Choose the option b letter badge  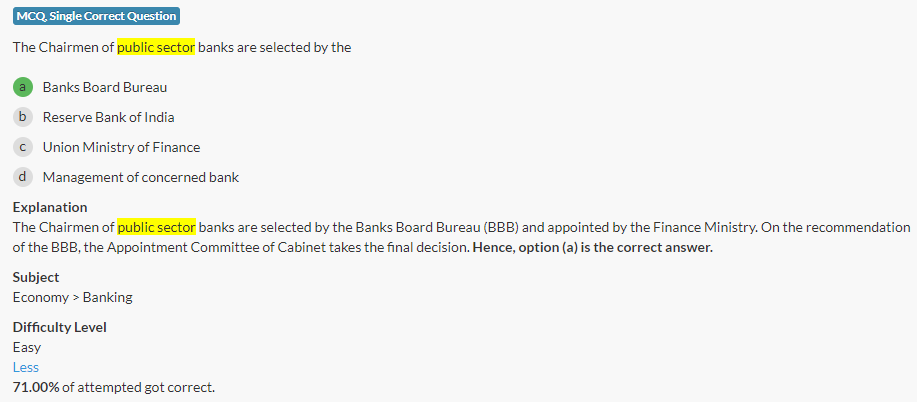click(x=23, y=117)
